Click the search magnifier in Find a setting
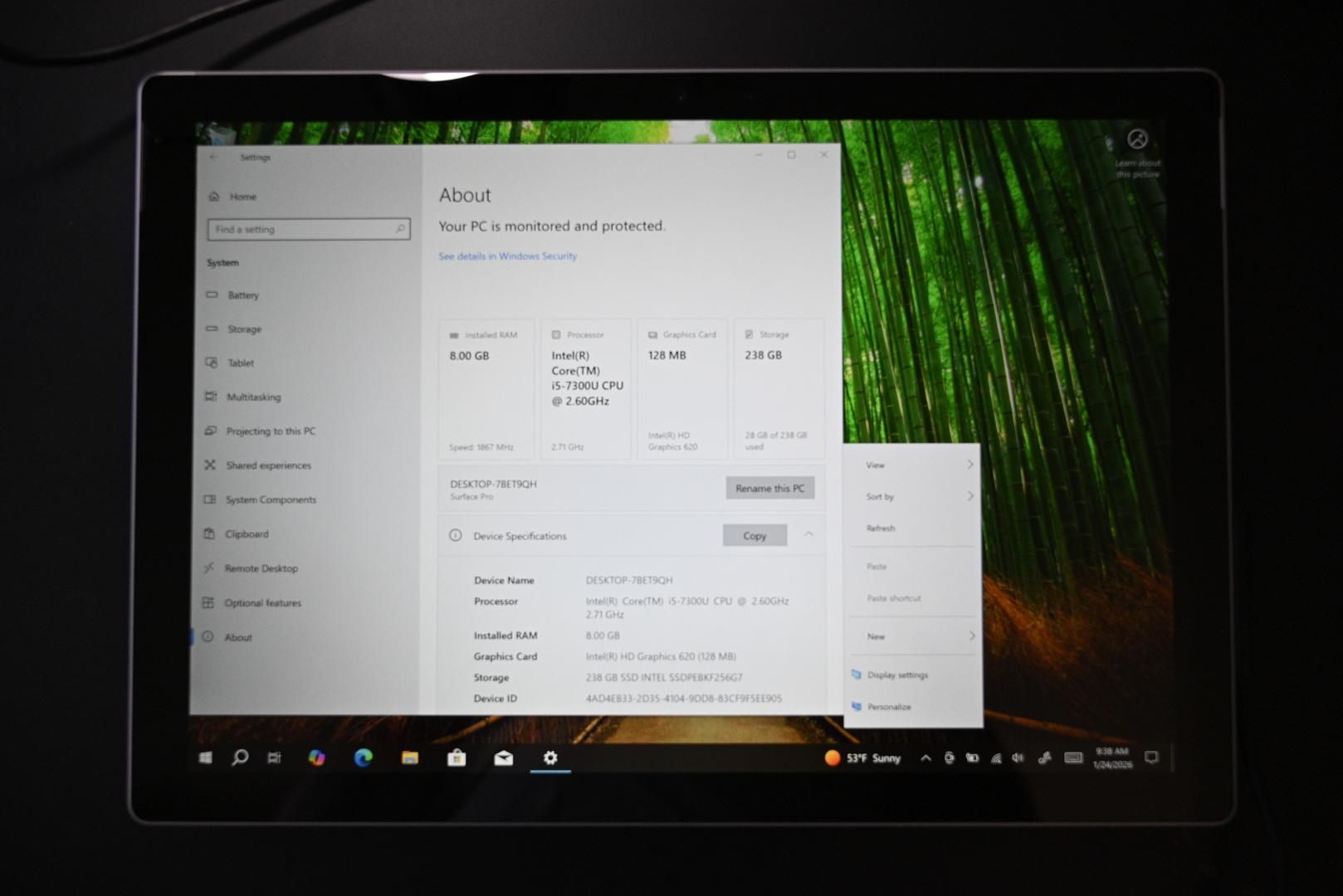 (400, 229)
